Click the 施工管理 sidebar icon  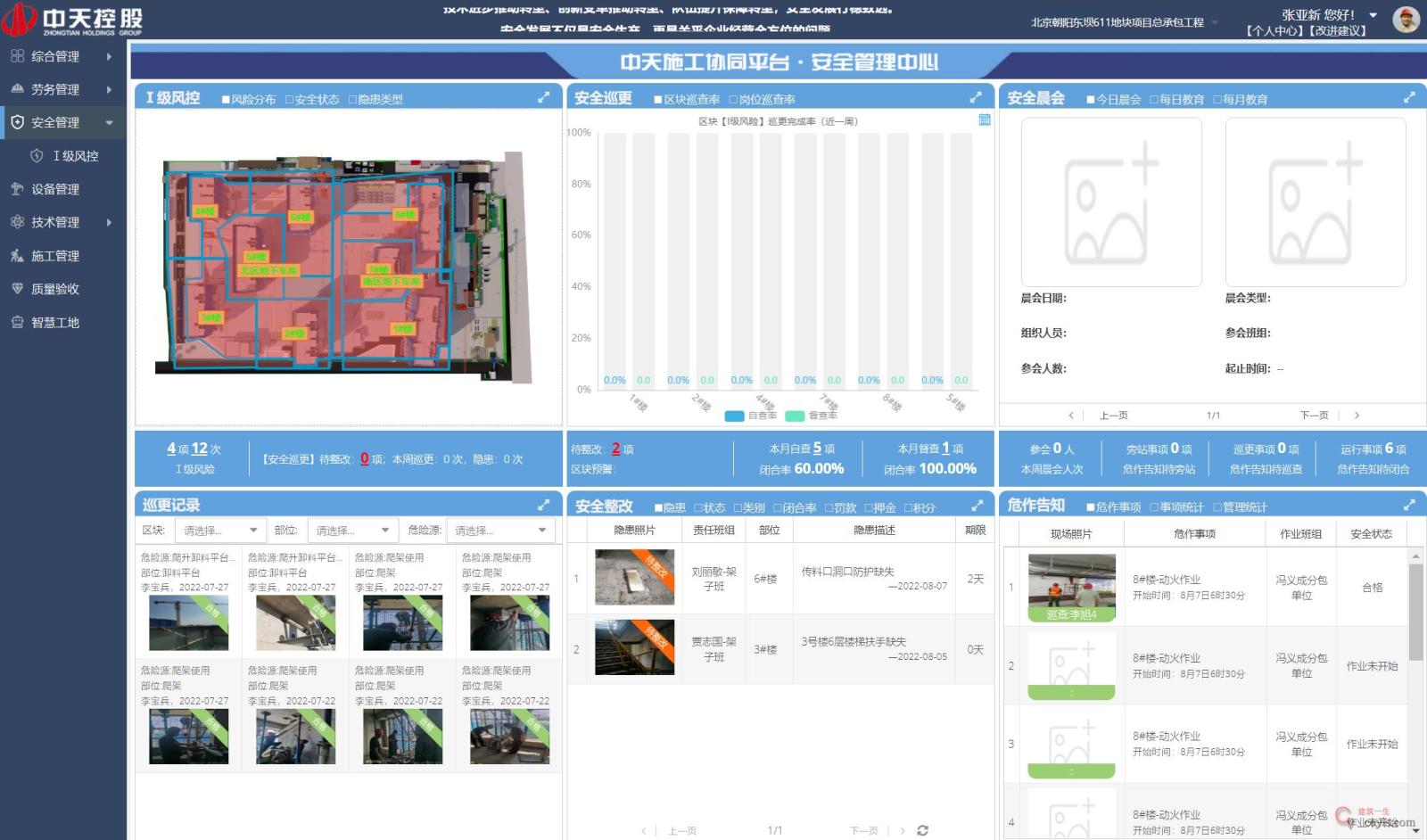click(54, 256)
